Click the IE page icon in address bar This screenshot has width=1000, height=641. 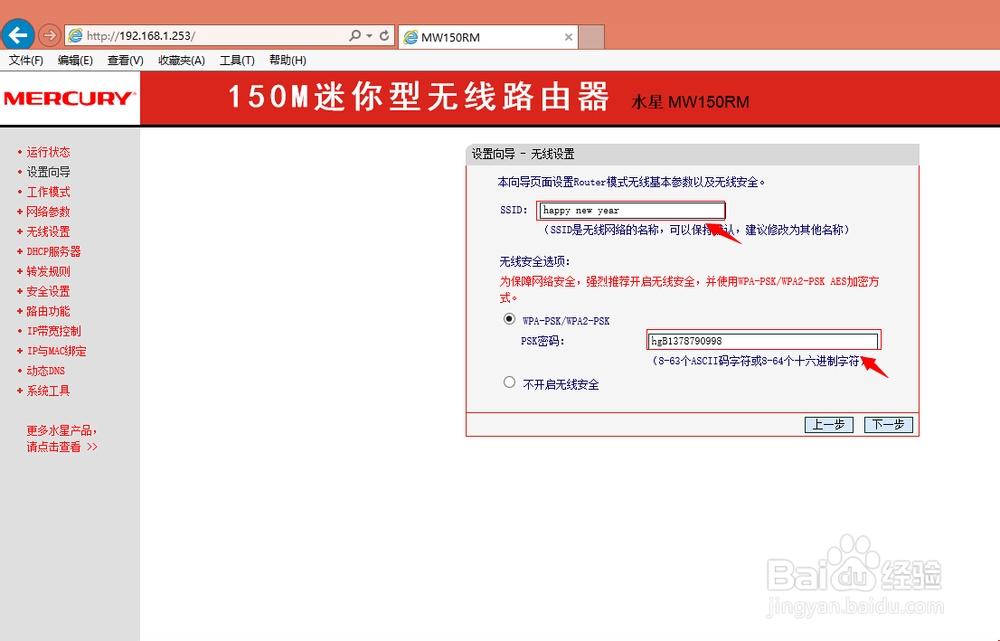coord(75,36)
